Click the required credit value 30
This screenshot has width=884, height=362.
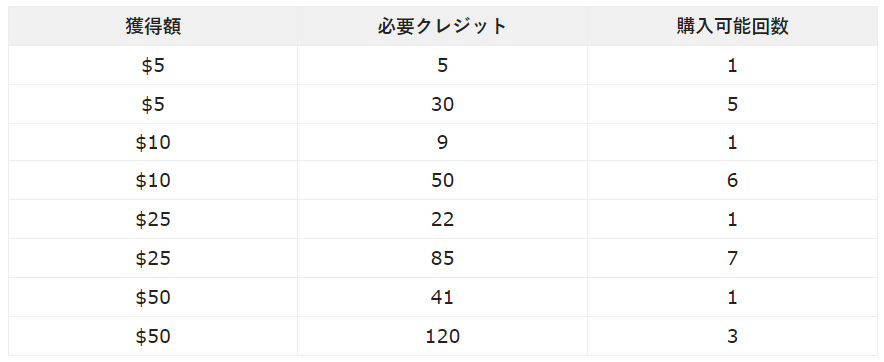pyautogui.click(x=442, y=104)
